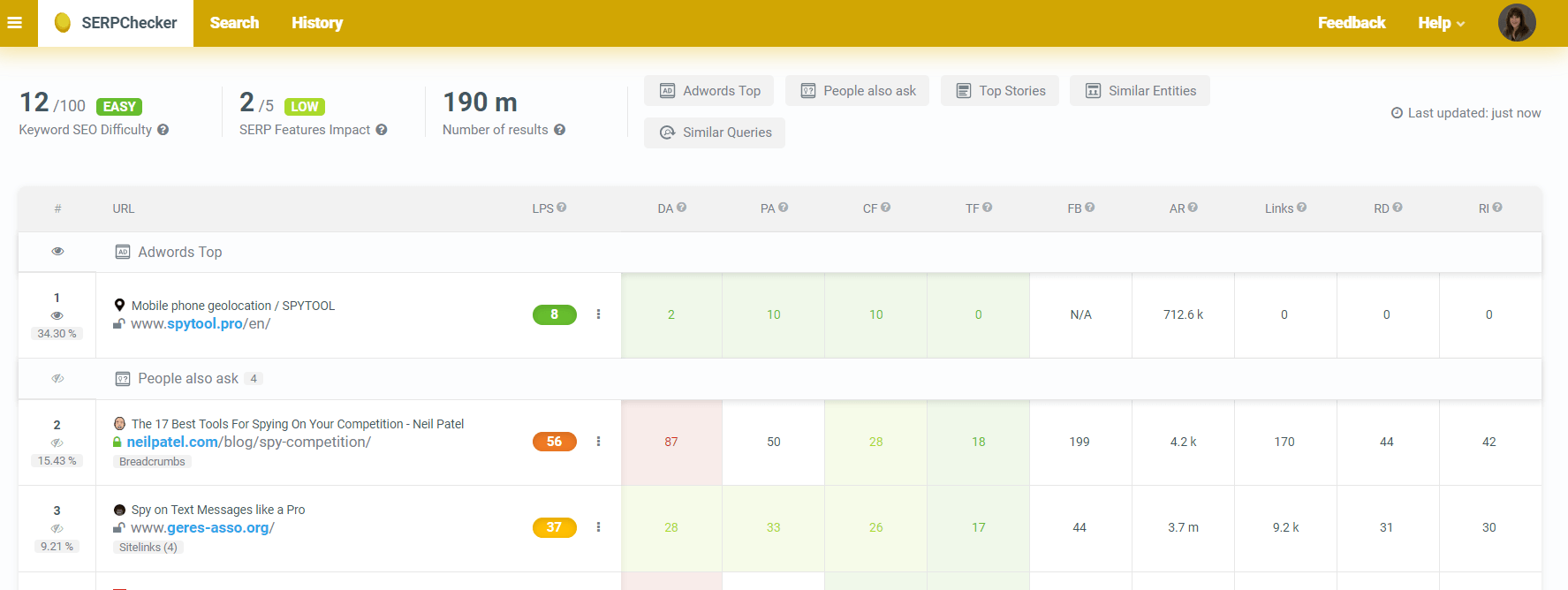Click title 'Spy on Text Messages like a Pro'
The width and height of the screenshot is (1568, 590).
[x=218, y=510]
